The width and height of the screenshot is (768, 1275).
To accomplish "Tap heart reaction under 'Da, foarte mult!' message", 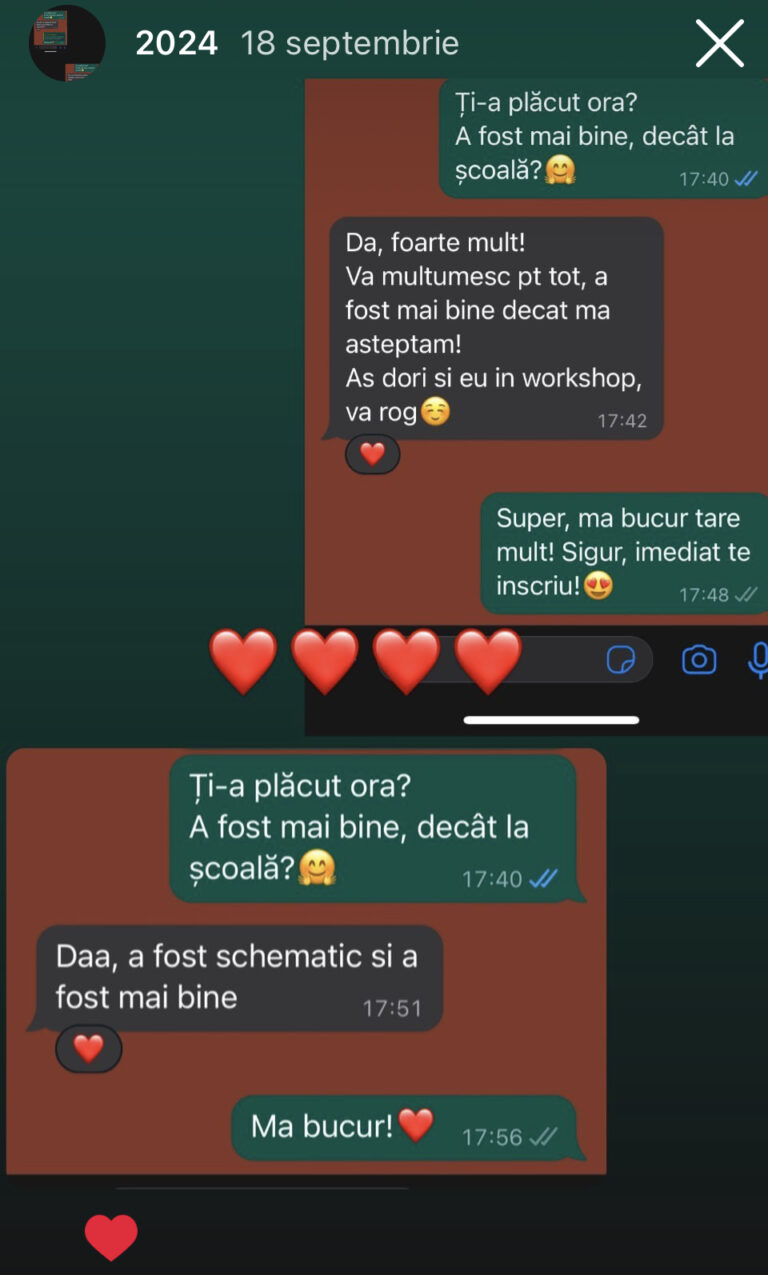I will (372, 454).
